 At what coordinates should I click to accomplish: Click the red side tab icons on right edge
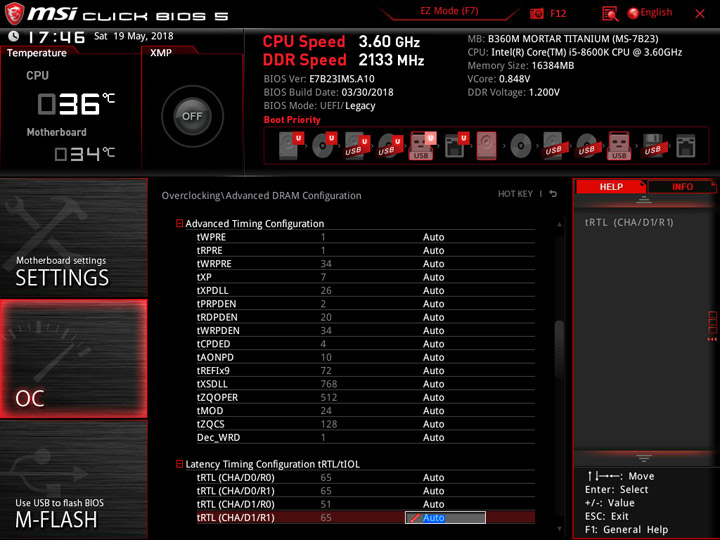[x=712, y=326]
